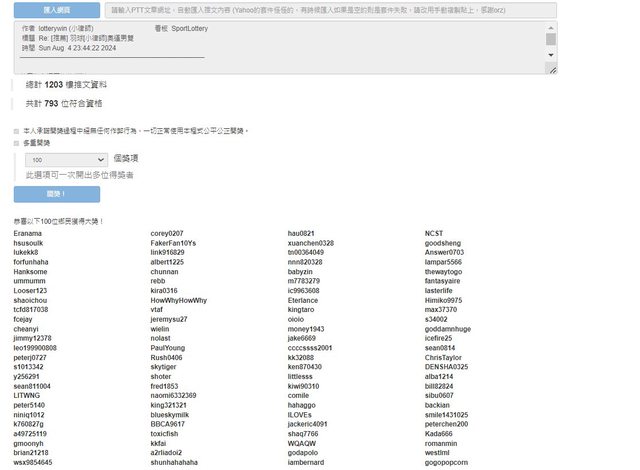Click the goodsheng winner entry
This screenshot has height=470, width=640.
pyautogui.click(x=443, y=243)
